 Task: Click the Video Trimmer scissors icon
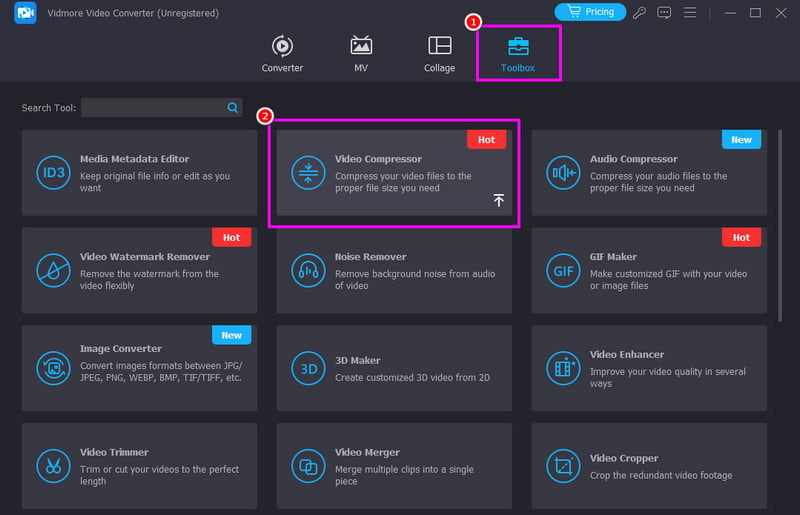click(53, 466)
